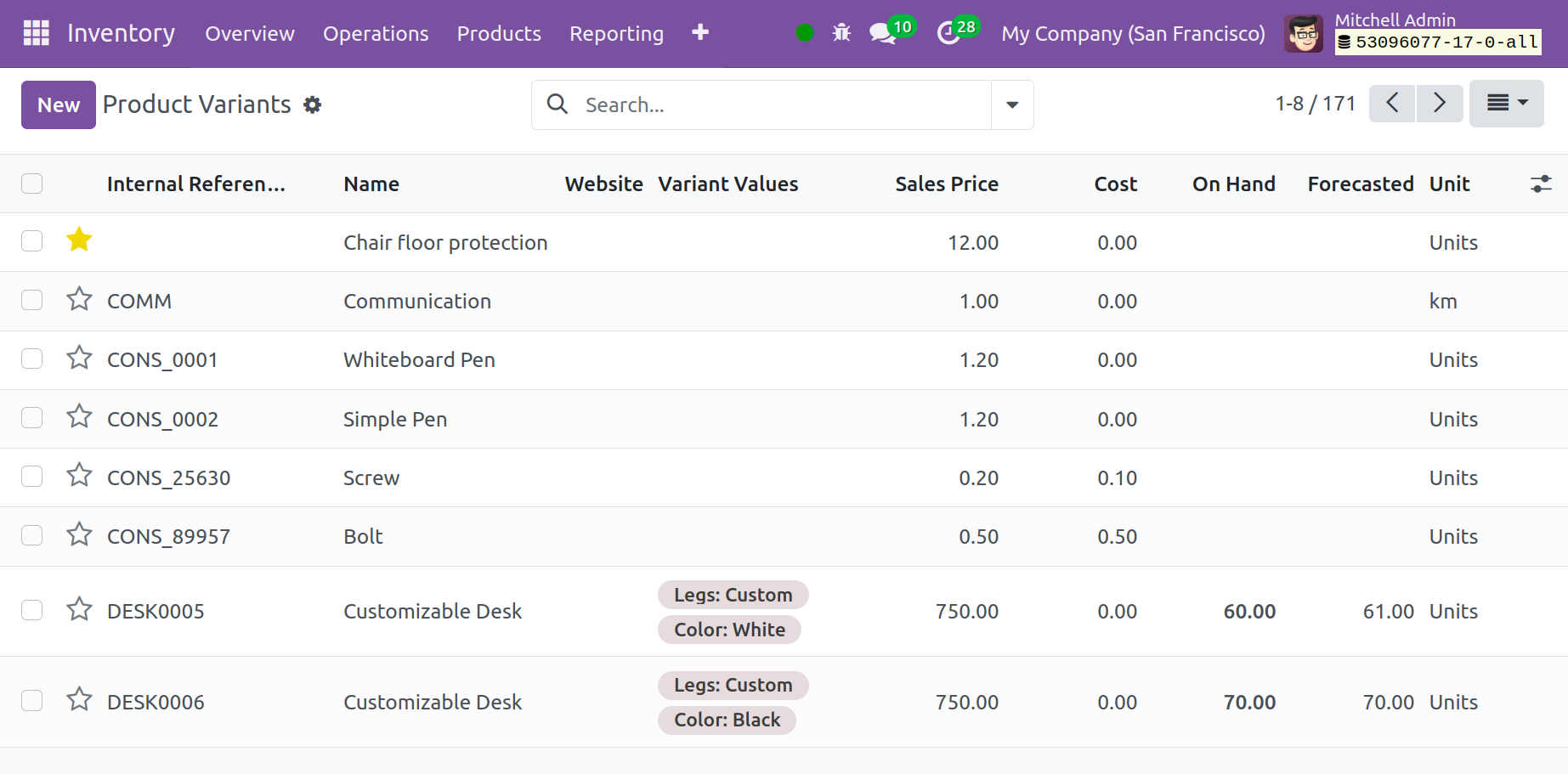The width and height of the screenshot is (1568, 774).
Task: Open the main apps grid menu
Action: pyautogui.click(x=36, y=33)
